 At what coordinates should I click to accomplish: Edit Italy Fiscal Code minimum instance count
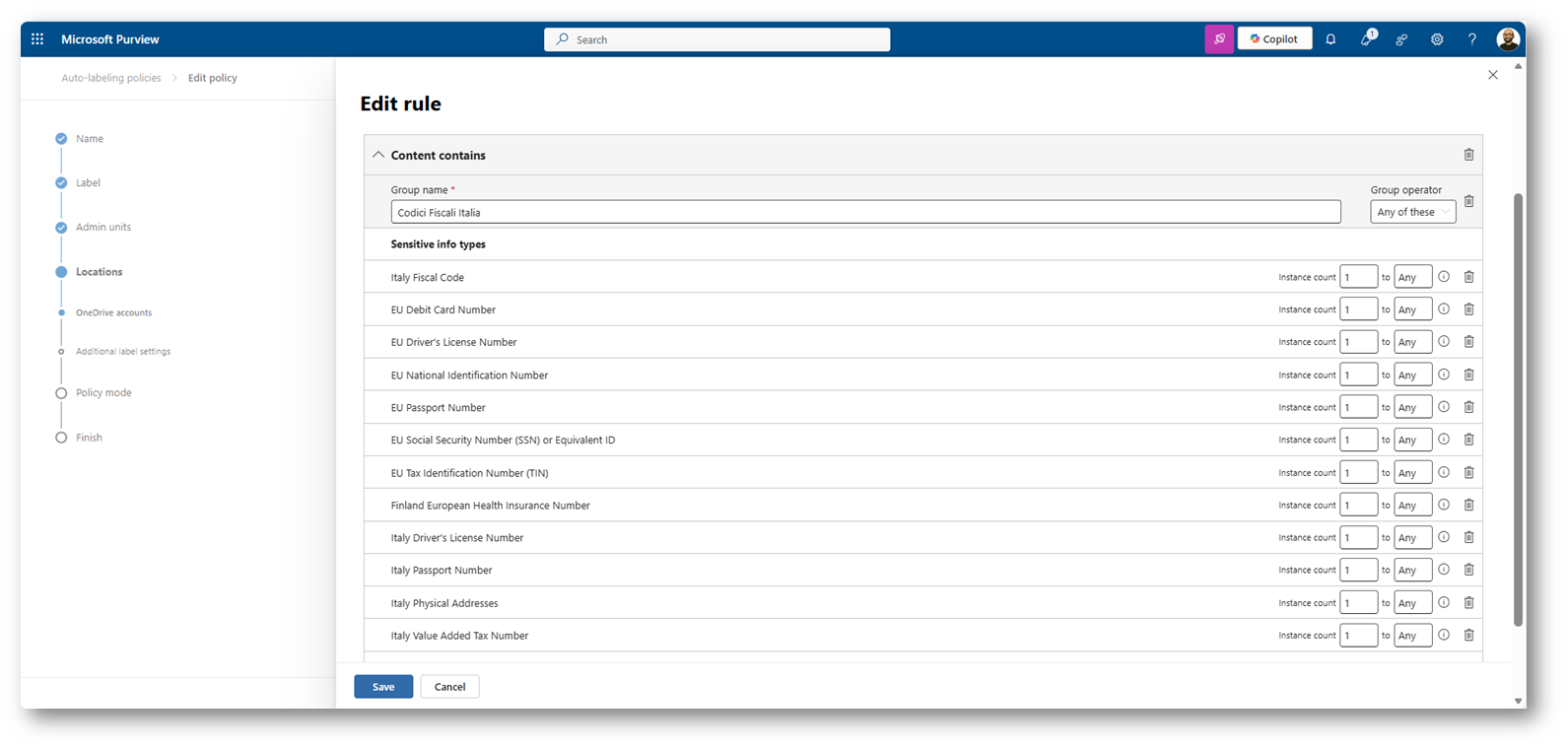(1358, 277)
